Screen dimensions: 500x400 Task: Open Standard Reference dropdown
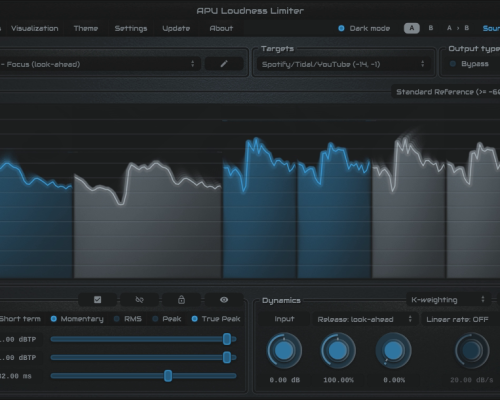click(446, 92)
